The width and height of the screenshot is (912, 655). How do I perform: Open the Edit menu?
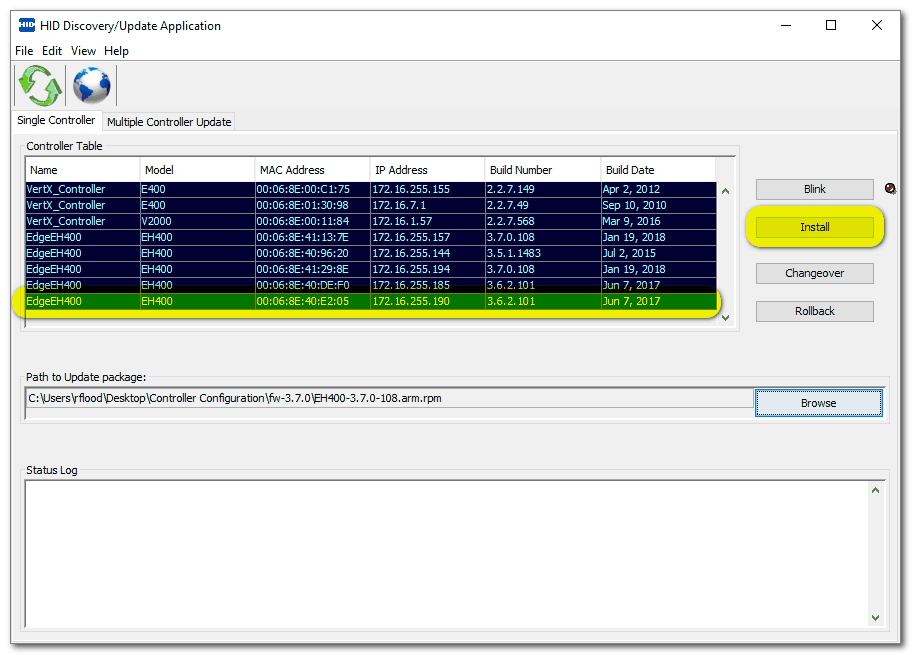click(52, 50)
